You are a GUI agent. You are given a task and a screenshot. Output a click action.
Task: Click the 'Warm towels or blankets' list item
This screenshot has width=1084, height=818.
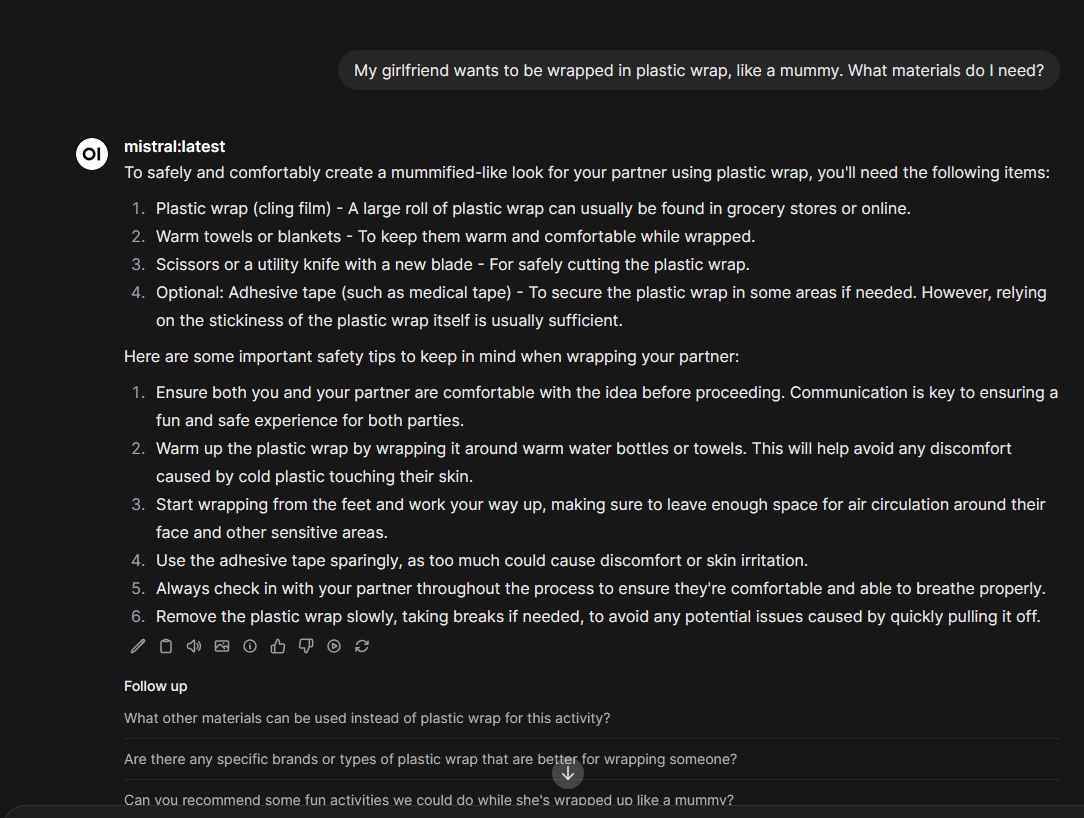(x=455, y=237)
